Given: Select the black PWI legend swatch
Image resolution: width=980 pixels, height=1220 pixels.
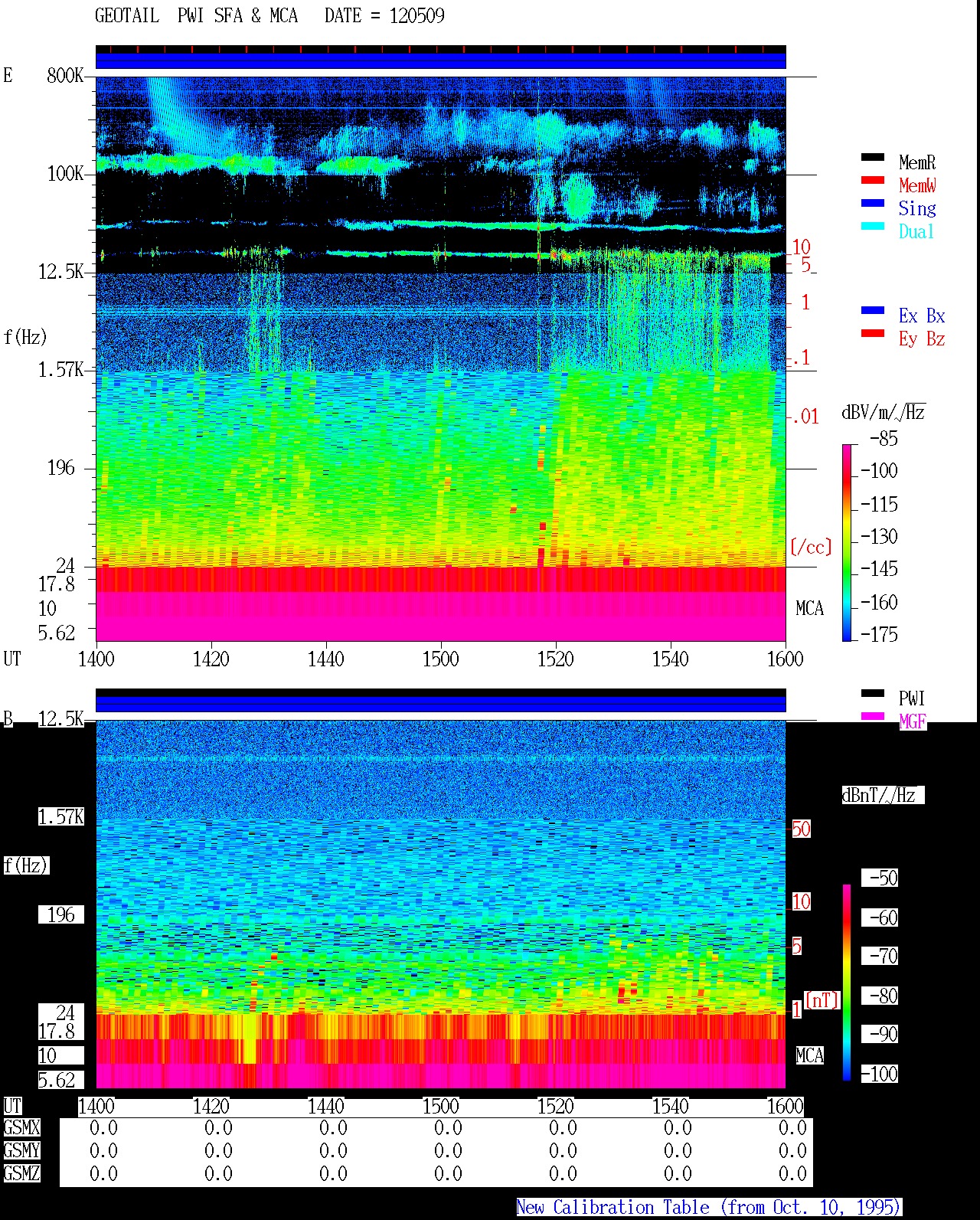Looking at the screenshot, I should point(873,694).
